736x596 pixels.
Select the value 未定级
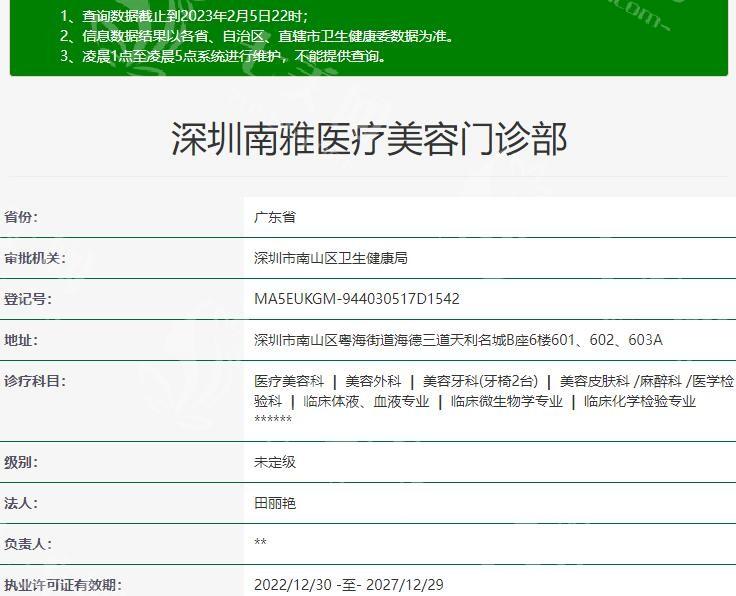point(275,463)
